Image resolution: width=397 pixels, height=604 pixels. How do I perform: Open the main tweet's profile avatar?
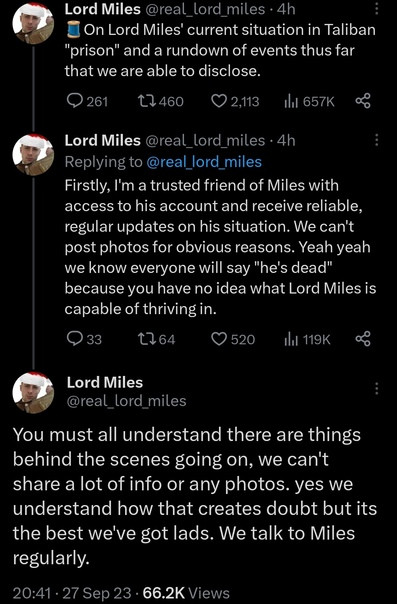34,393
